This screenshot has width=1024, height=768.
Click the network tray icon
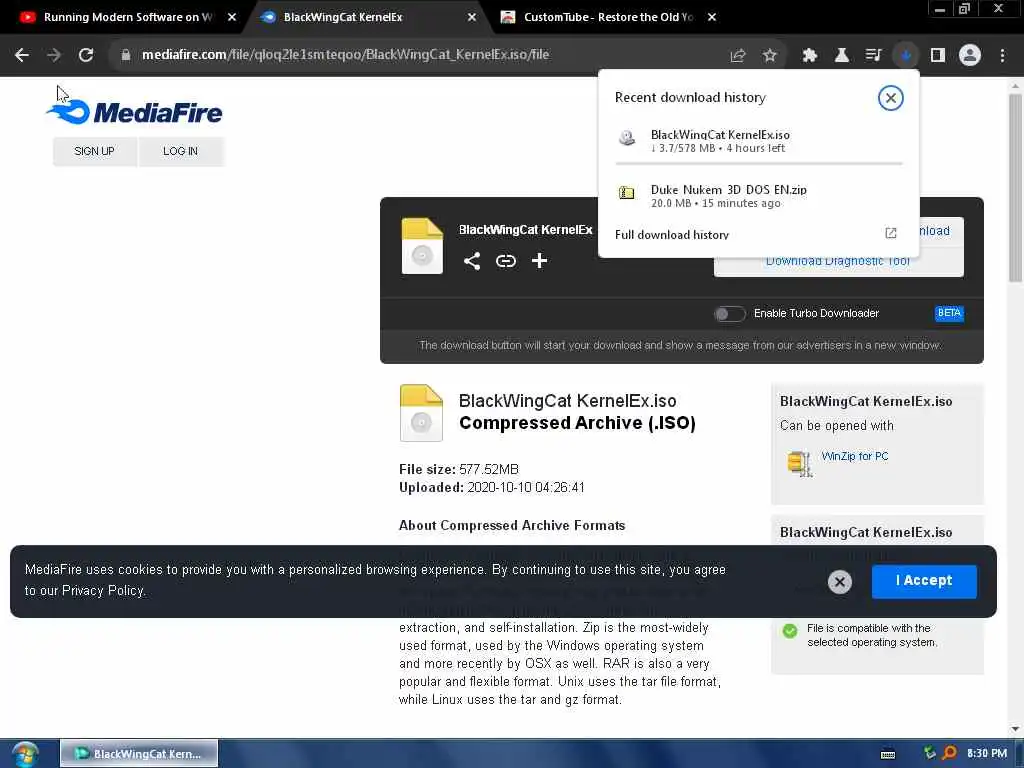[x=930, y=753]
